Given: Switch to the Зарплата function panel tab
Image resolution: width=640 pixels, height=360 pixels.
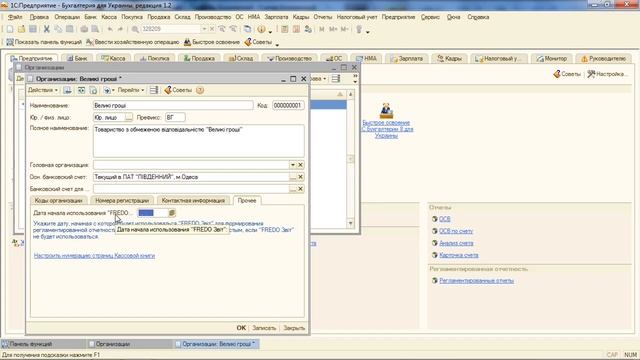Looking at the screenshot, I should (x=407, y=58).
